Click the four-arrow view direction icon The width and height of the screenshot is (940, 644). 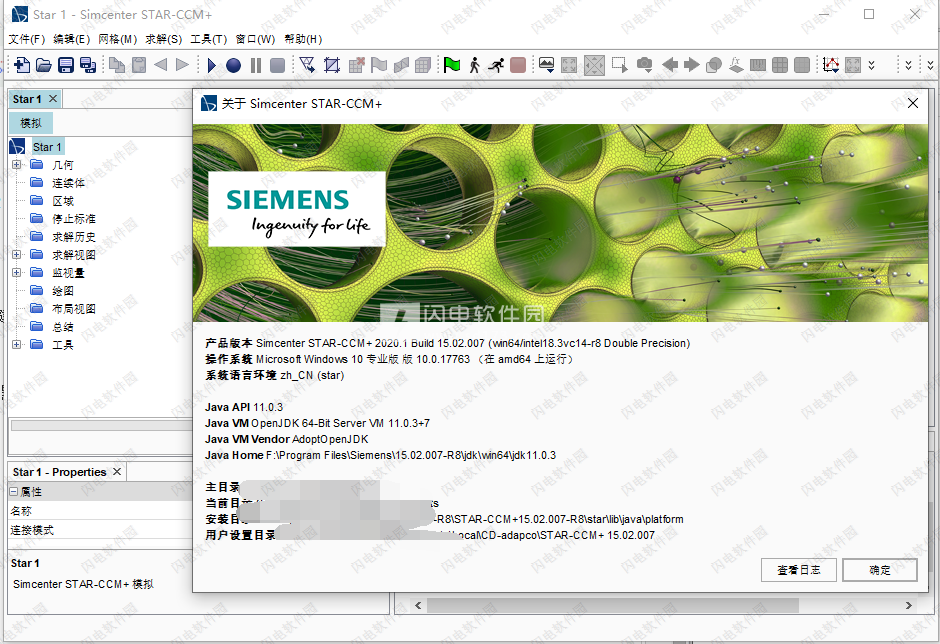[x=594, y=65]
